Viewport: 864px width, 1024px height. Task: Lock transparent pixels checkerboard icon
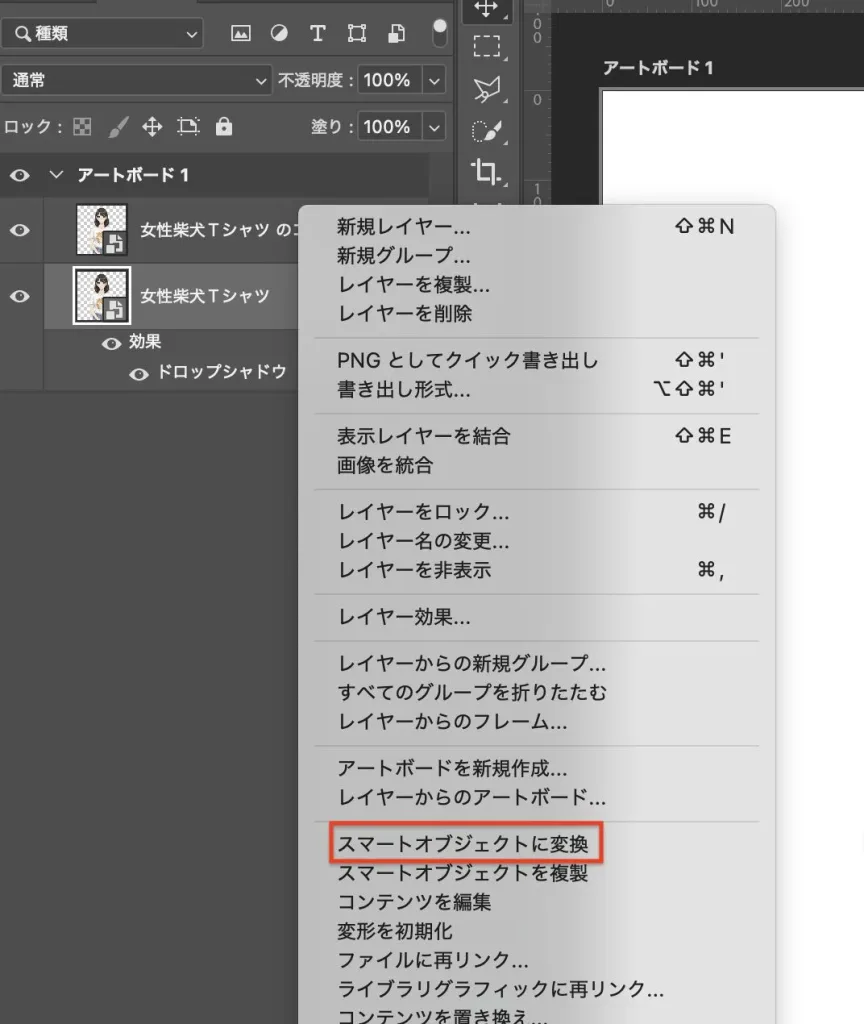(x=82, y=127)
